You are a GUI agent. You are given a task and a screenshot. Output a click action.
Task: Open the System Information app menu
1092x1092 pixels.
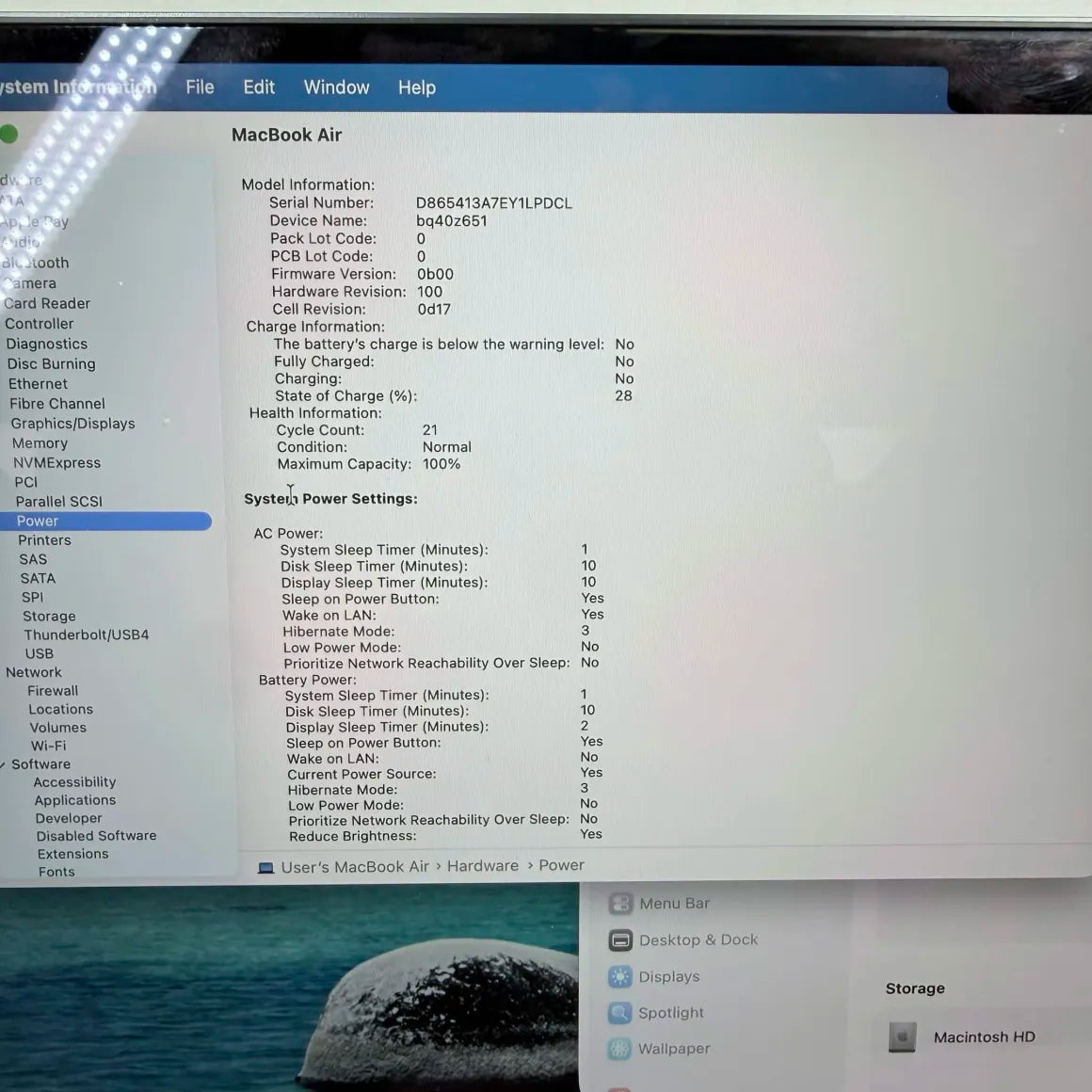(77, 87)
